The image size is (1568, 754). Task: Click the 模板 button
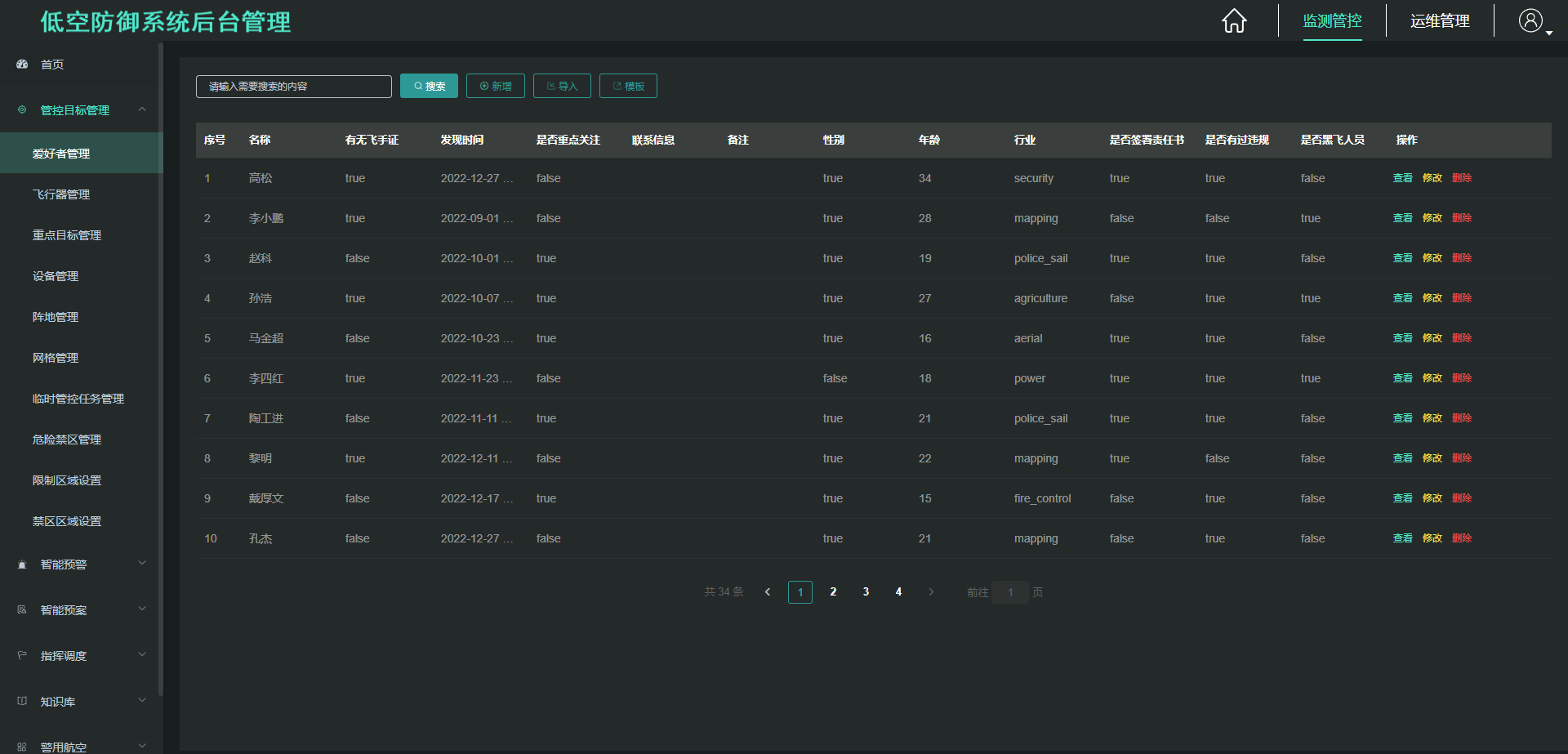628,86
